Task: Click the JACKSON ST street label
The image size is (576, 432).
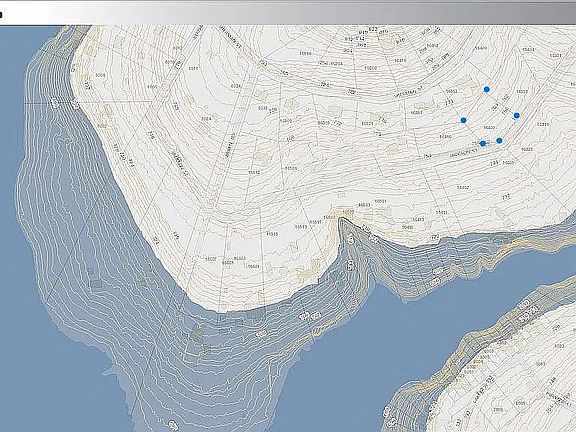Action: pyautogui.click(x=464, y=153)
